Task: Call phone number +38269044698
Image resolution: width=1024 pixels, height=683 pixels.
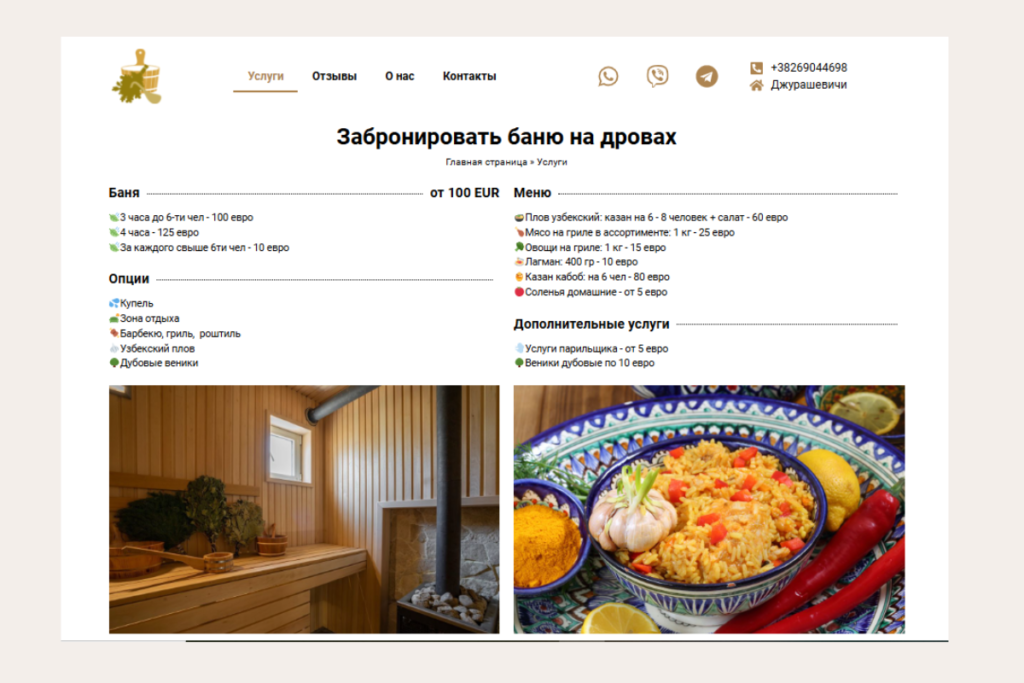Action: 808,68
